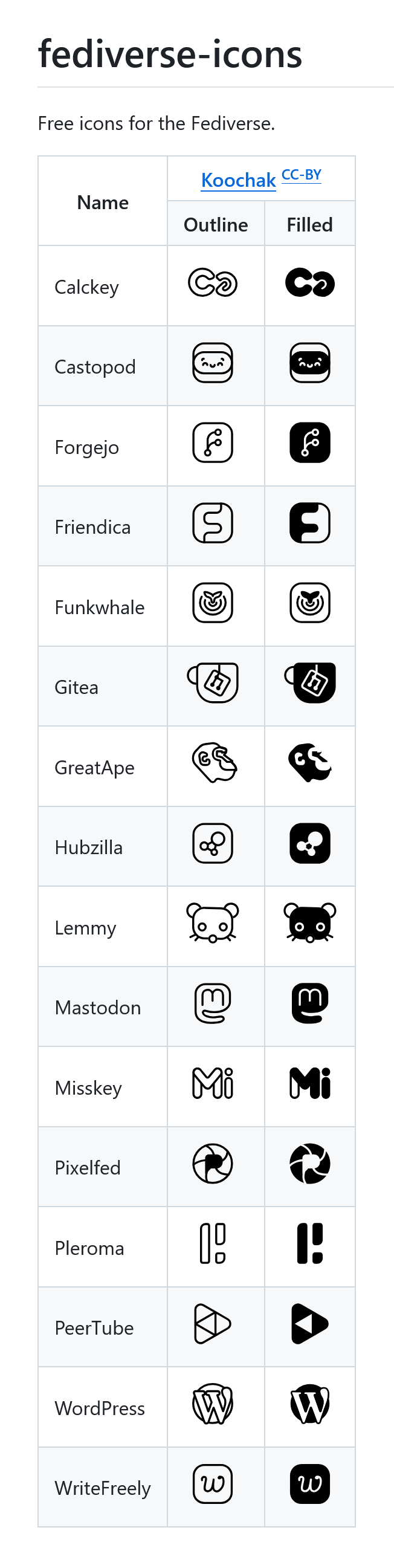Open the Lemmy outline icon
The image size is (394, 1568).
tap(213, 924)
